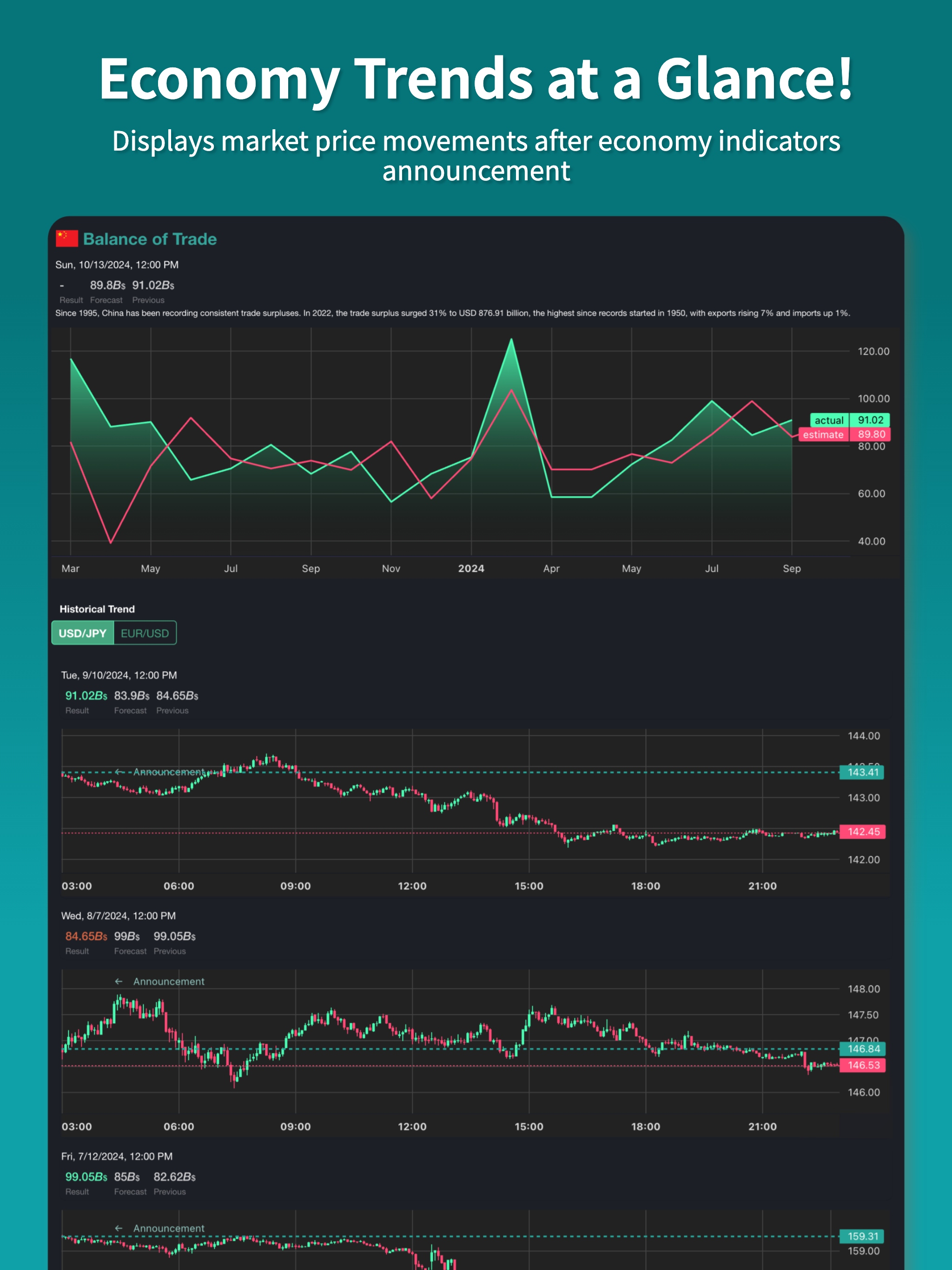
Task: Click the 89.8B forecast value
Action: coord(107,285)
